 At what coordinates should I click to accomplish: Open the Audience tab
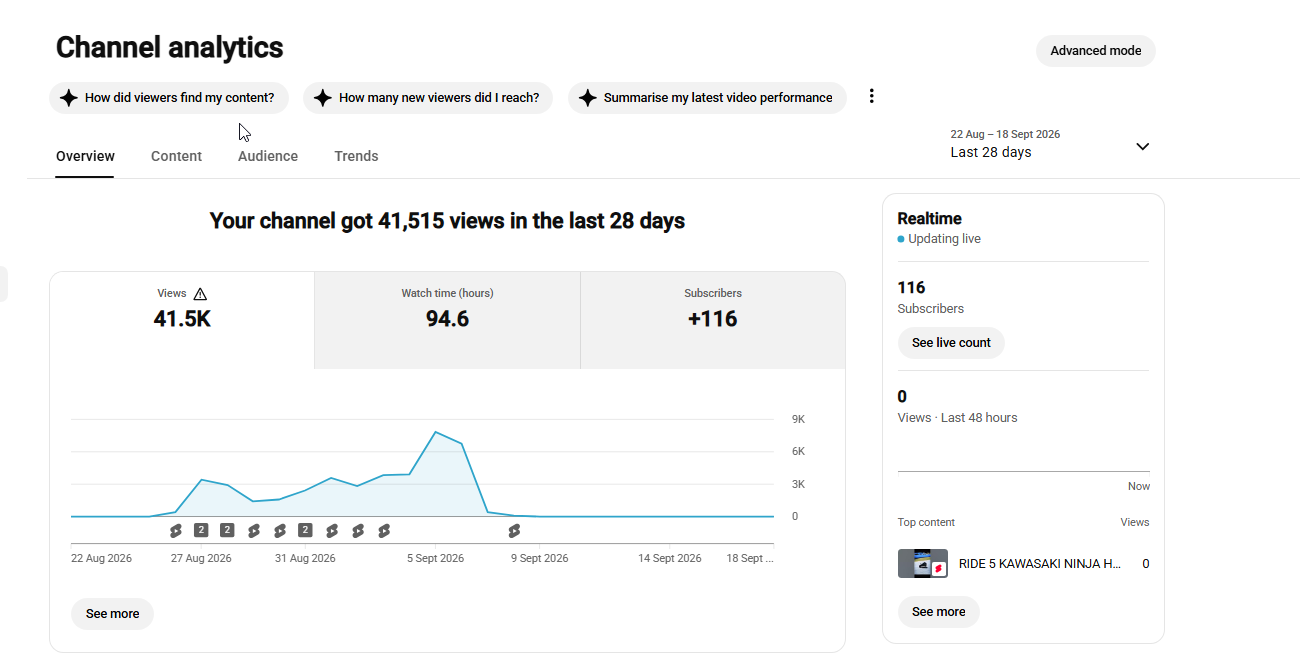268,156
